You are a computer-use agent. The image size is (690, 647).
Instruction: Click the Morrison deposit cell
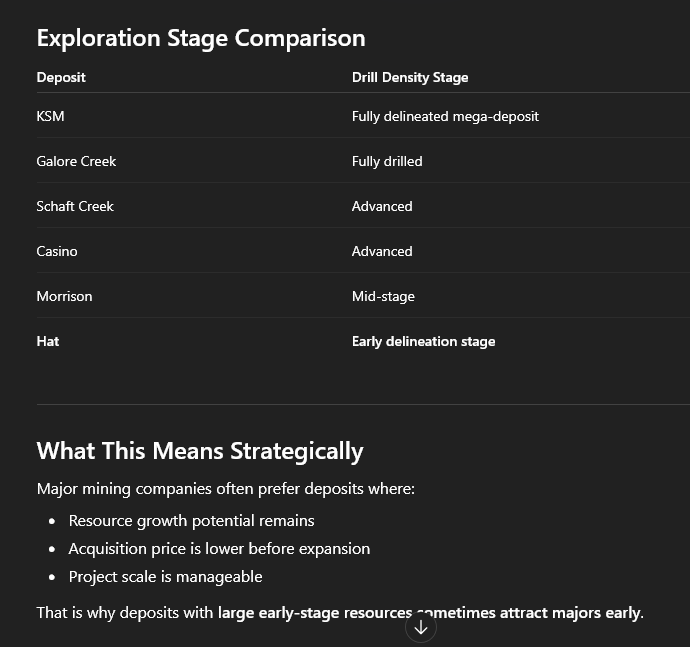(64, 296)
